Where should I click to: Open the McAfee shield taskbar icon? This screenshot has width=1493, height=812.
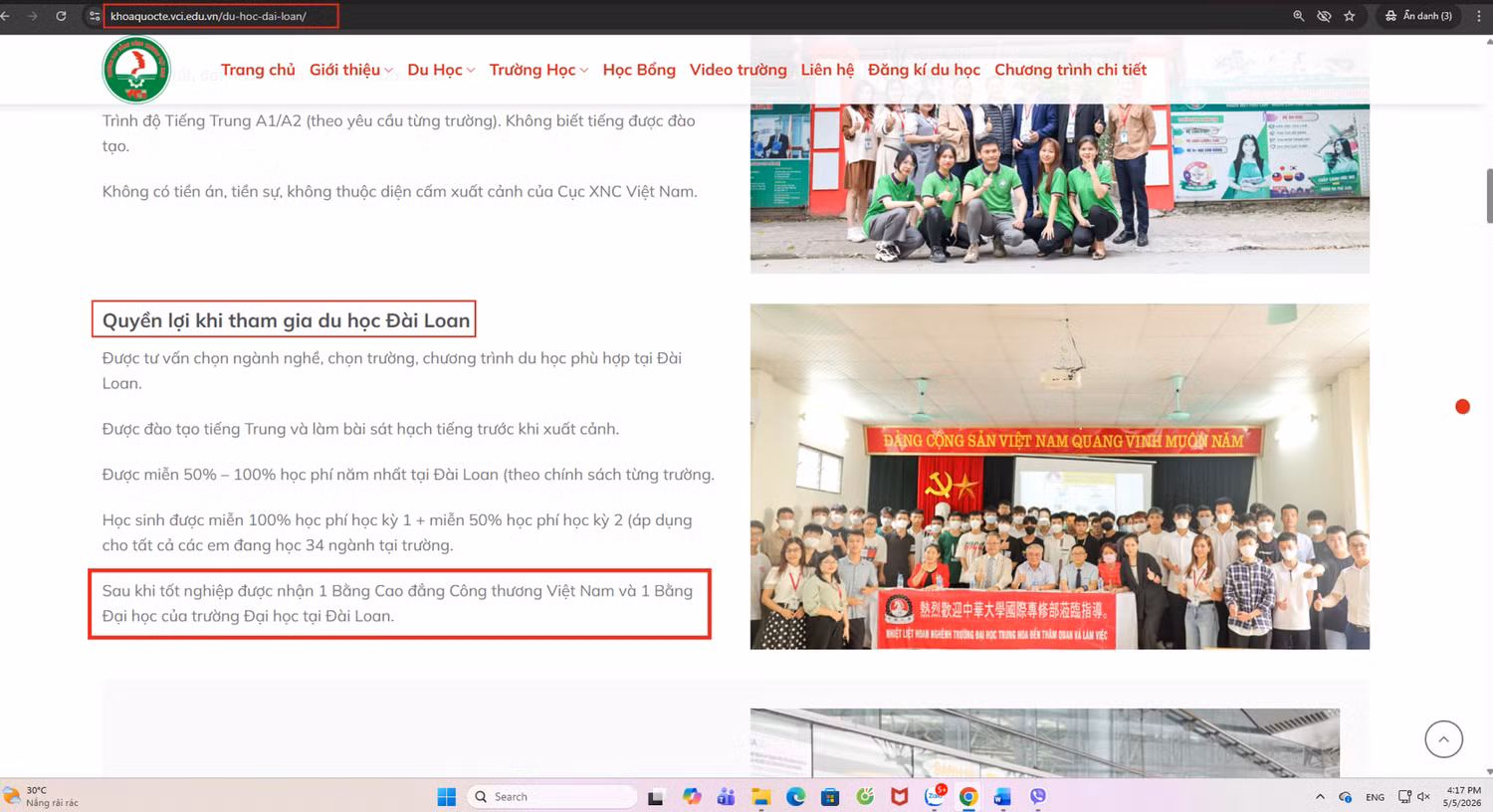point(900,796)
